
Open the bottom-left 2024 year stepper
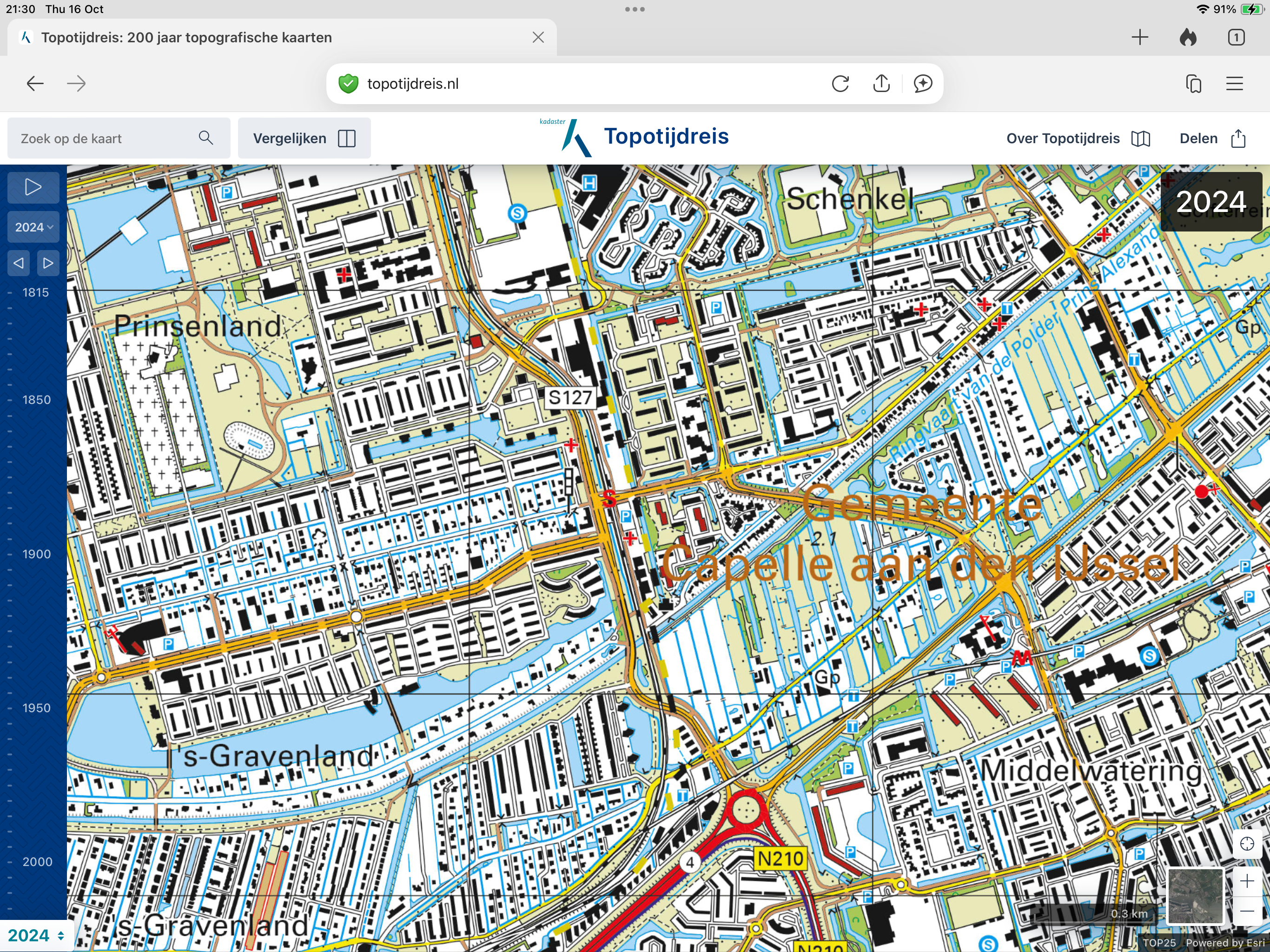tap(36, 935)
